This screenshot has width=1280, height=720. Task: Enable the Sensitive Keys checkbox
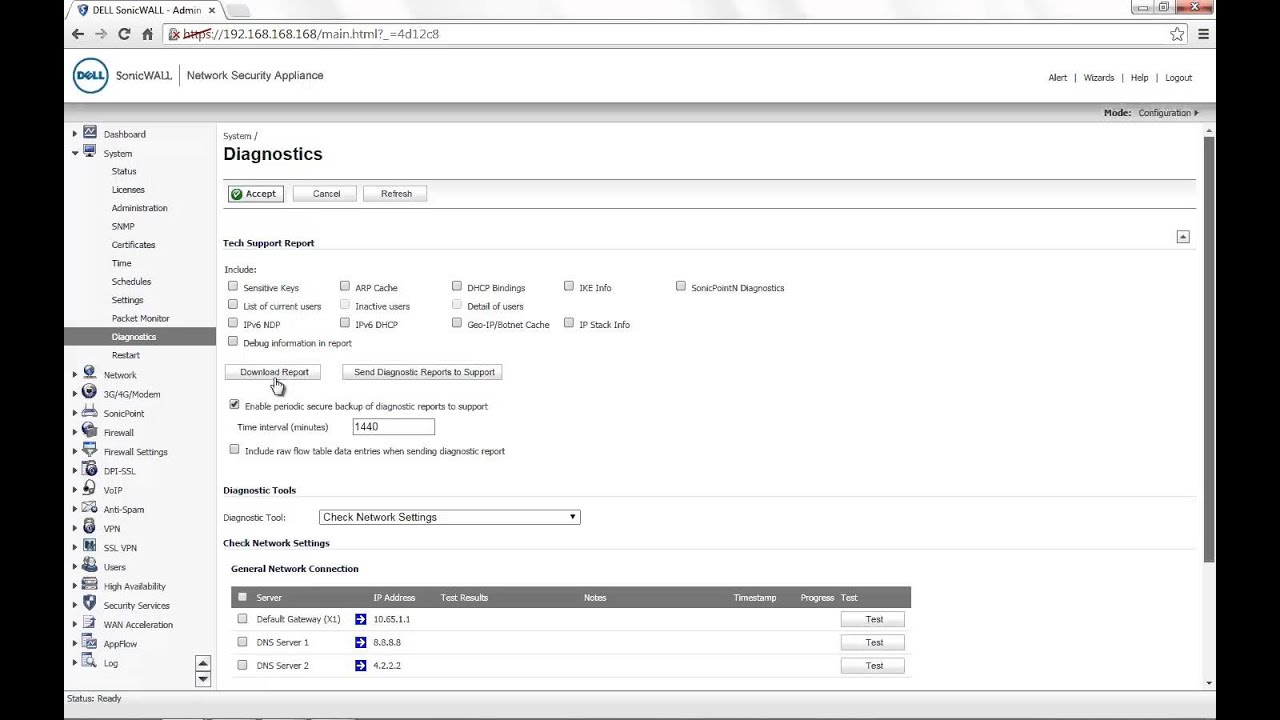point(233,287)
